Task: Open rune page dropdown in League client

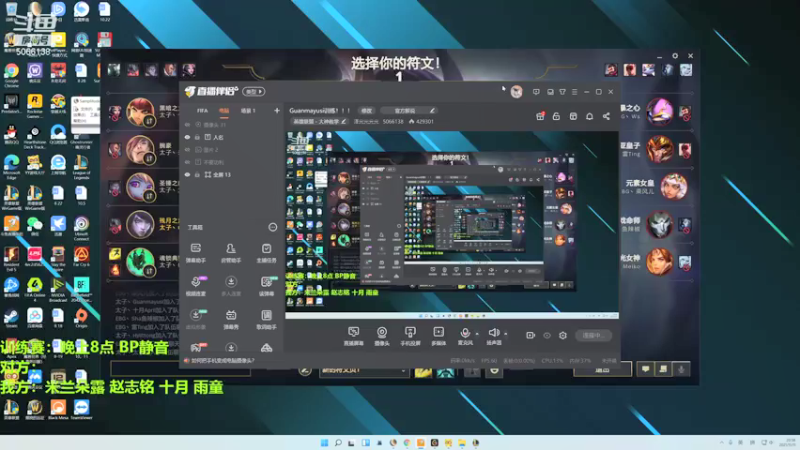Action: point(363,370)
